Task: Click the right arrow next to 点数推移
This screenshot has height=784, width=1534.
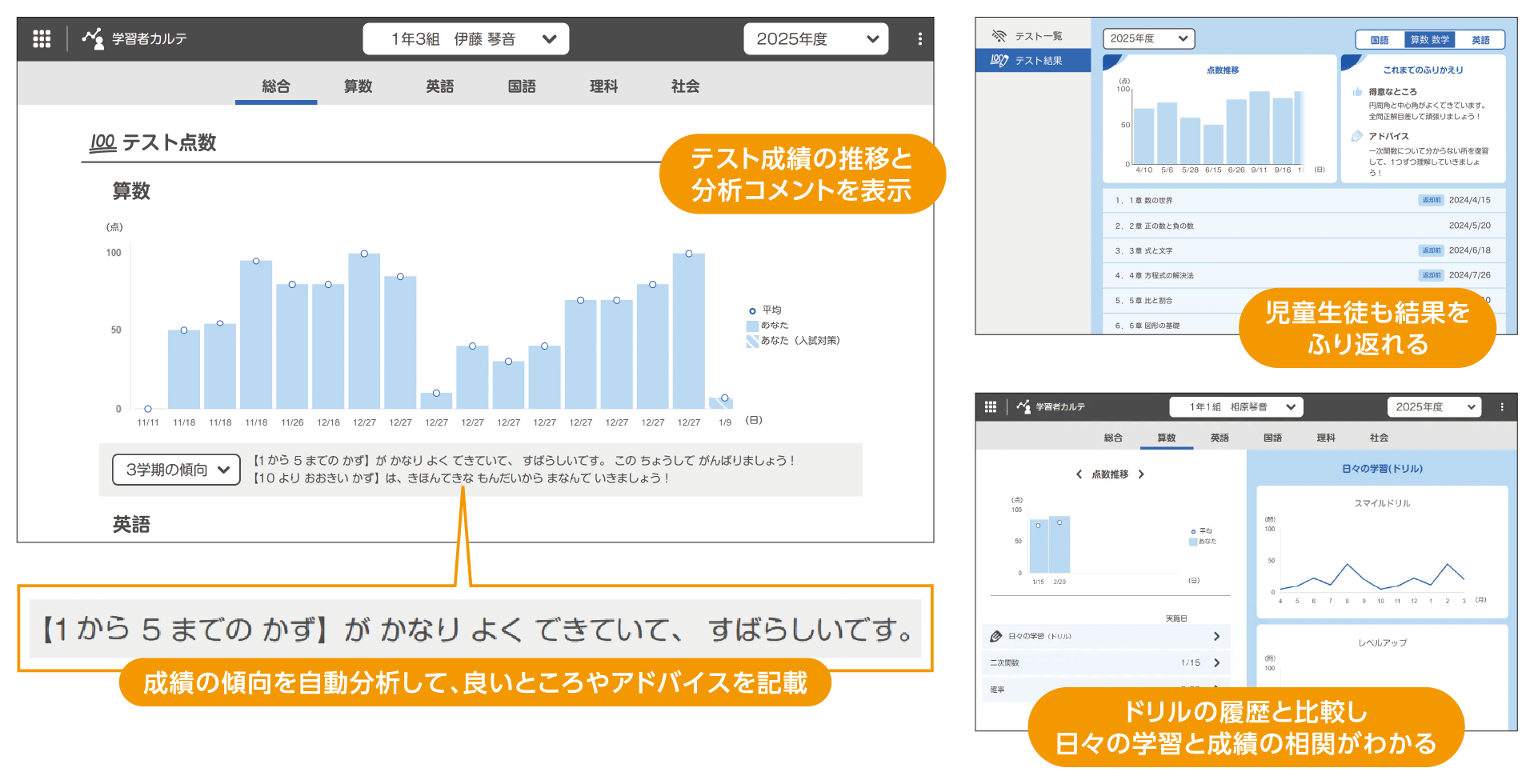Action: click(1141, 474)
